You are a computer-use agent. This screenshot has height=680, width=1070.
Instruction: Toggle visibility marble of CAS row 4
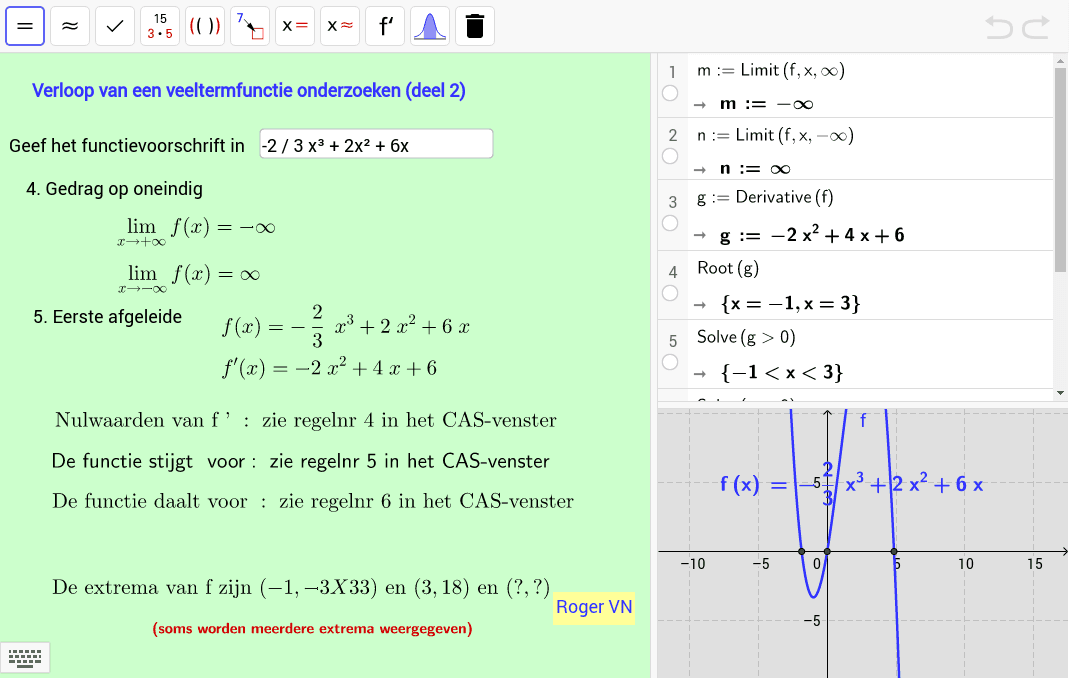click(670, 293)
